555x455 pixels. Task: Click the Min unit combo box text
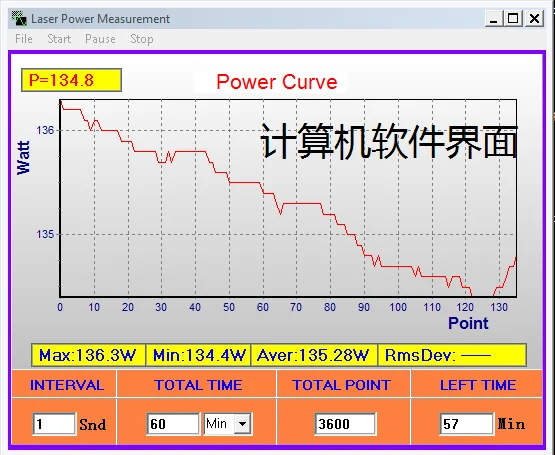(219, 423)
